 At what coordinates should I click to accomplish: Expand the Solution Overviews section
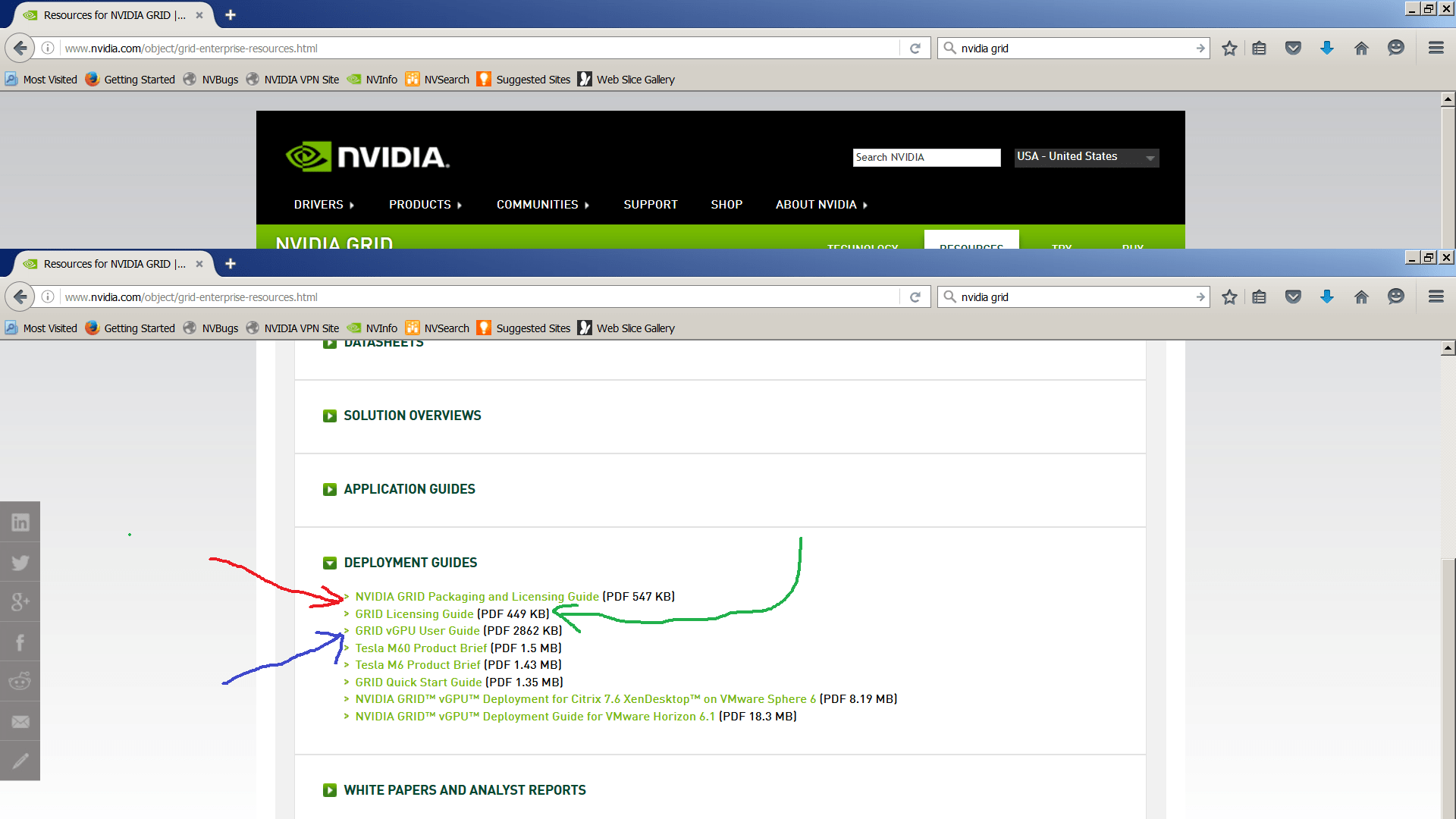pyautogui.click(x=412, y=416)
